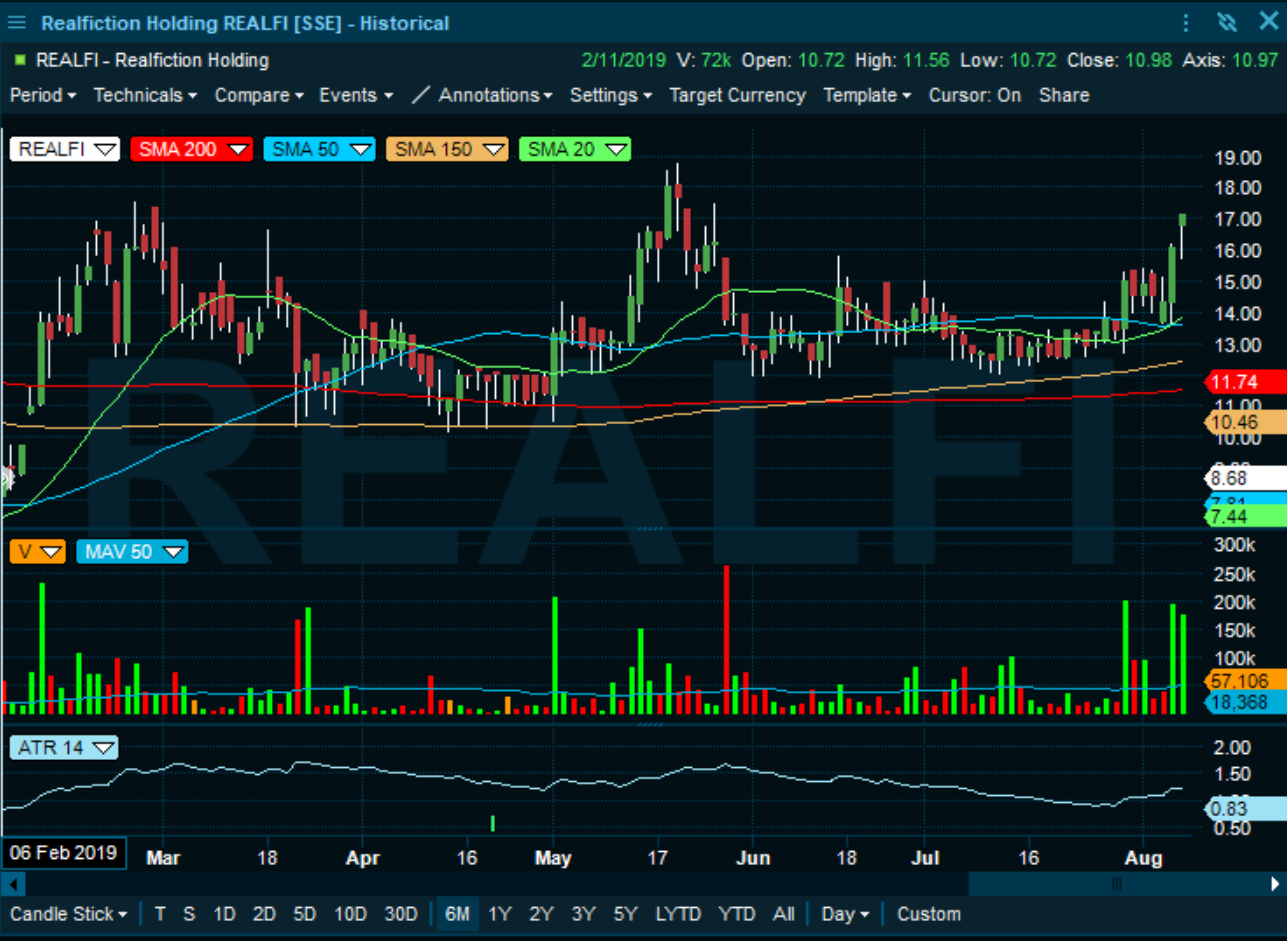1287x941 pixels.
Task: Open the Events menu
Action: tap(356, 95)
